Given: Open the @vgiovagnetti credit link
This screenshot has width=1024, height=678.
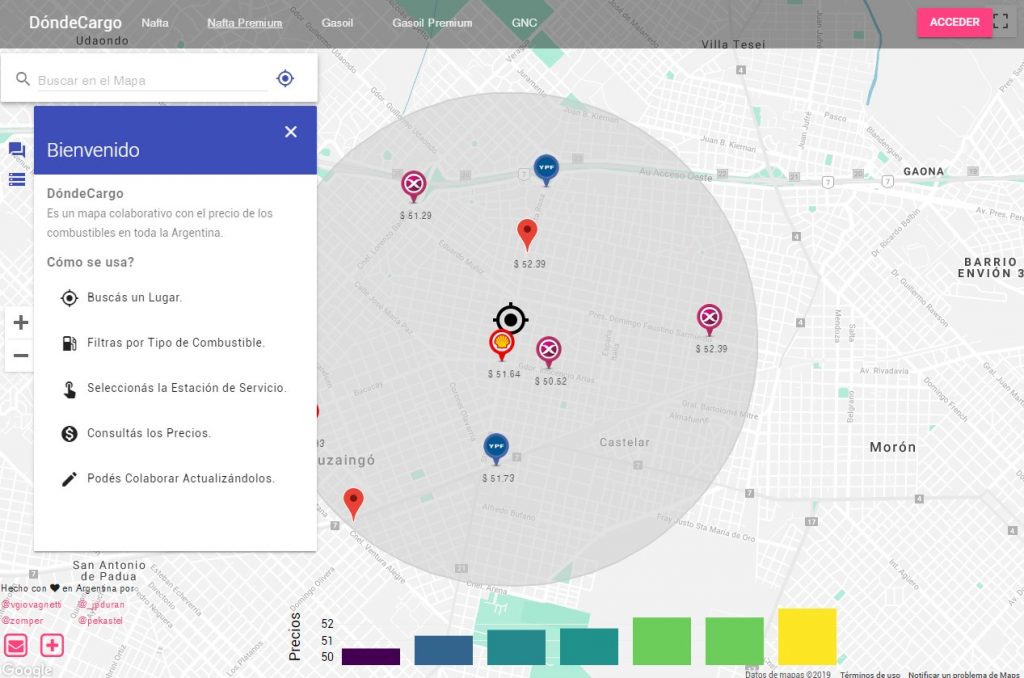Looking at the screenshot, I should pos(32,605).
